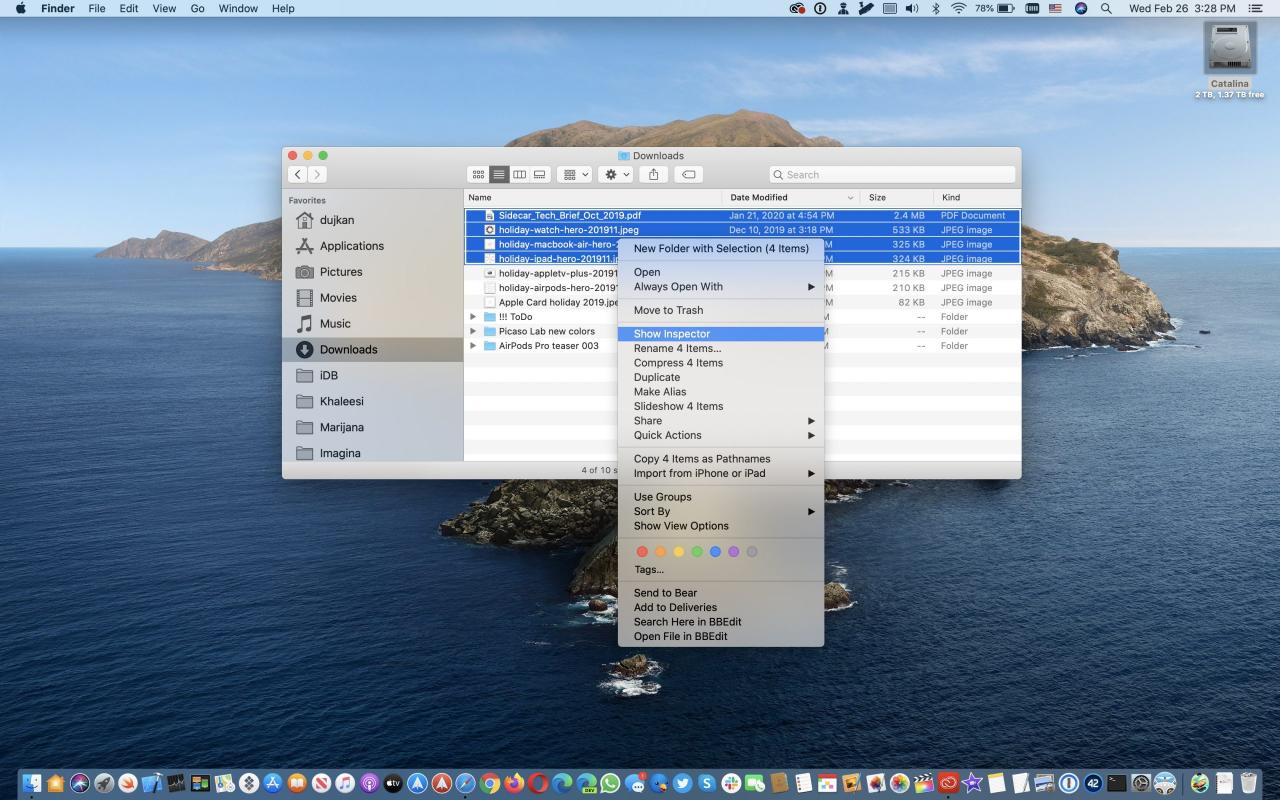The width and height of the screenshot is (1280, 800).
Task: Click the Edit Tags toolbar button
Action: click(687, 174)
